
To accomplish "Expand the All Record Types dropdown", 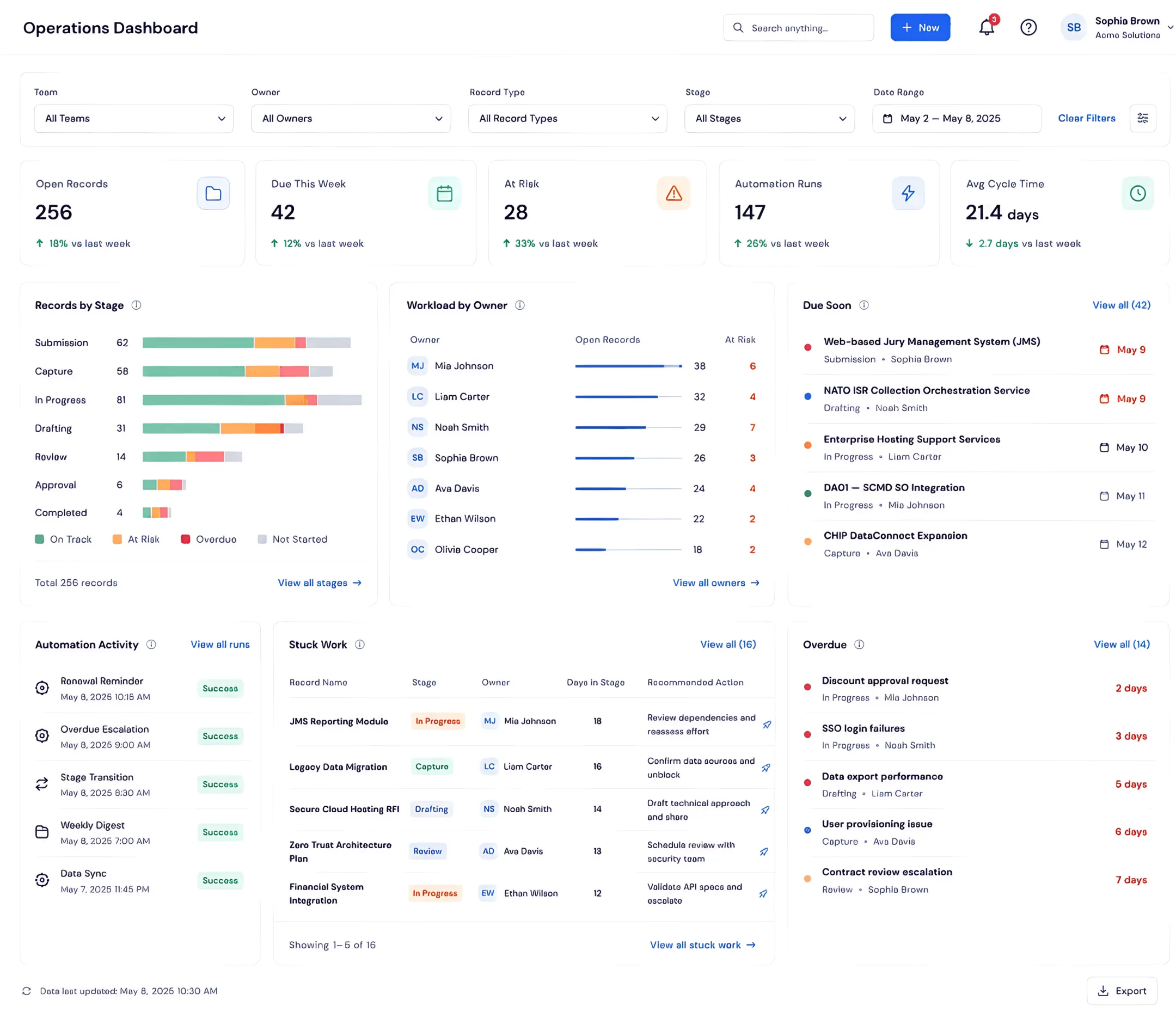I will coord(567,118).
